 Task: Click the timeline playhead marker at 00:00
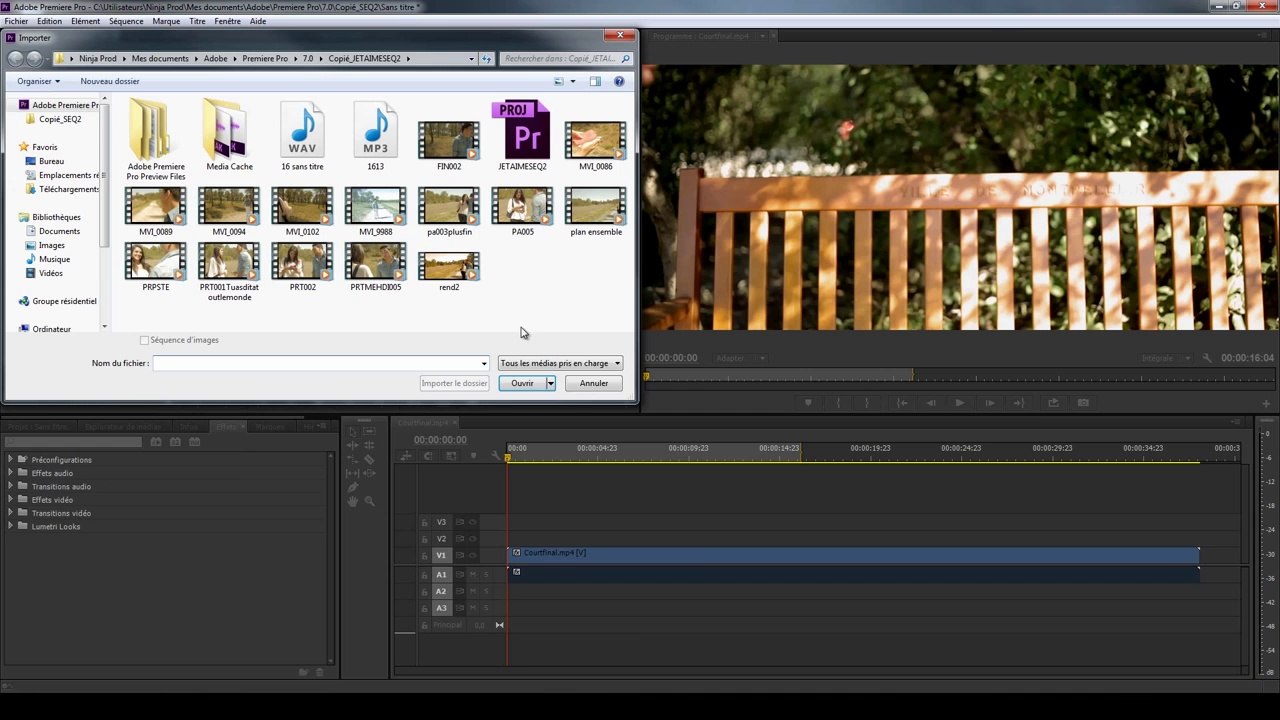coord(508,457)
